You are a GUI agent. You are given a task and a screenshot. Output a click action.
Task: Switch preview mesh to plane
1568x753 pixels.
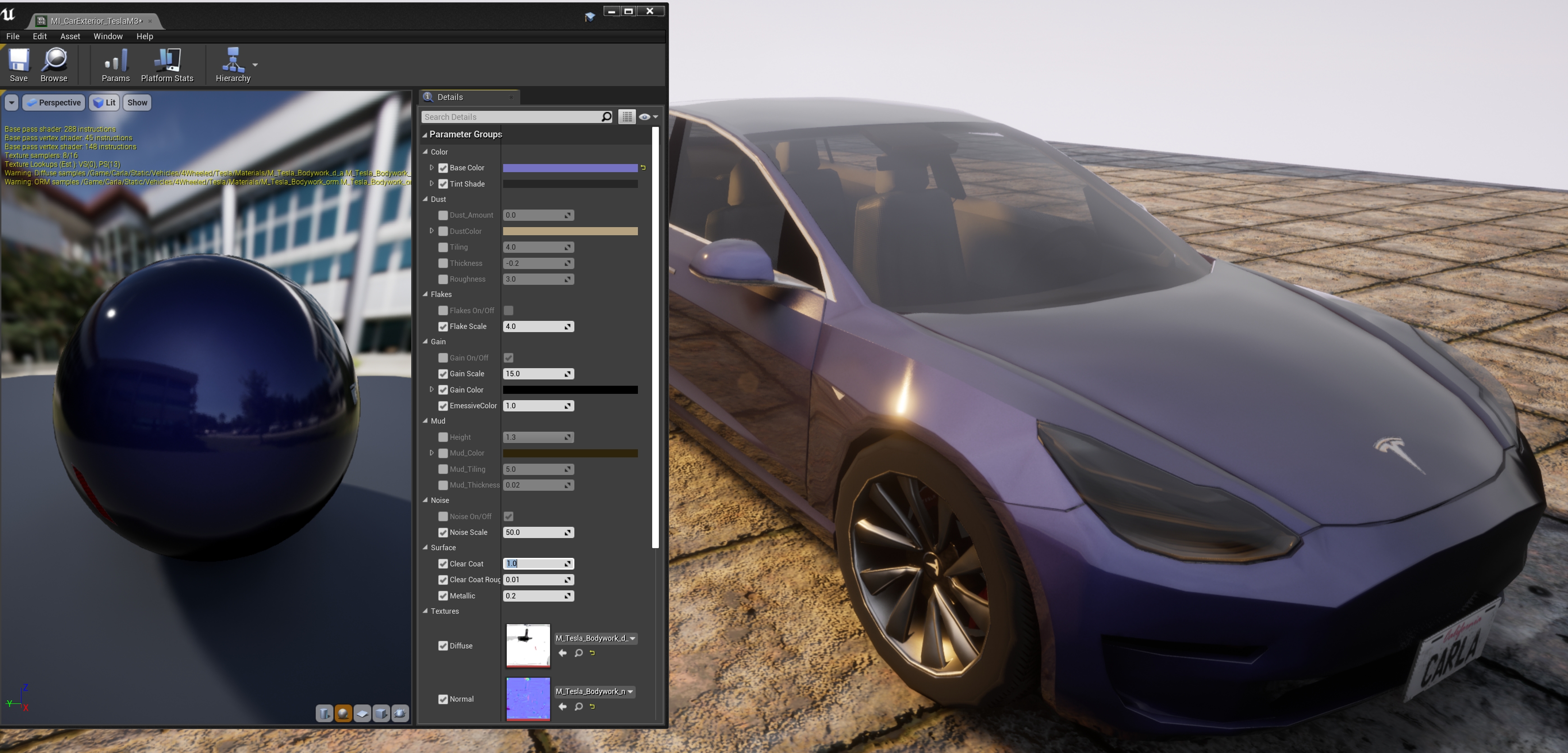click(x=362, y=713)
